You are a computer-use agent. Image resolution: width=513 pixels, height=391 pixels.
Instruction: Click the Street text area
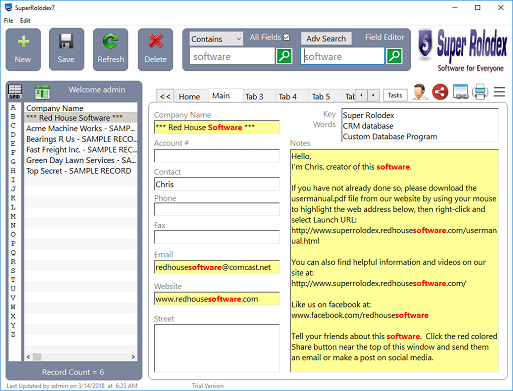point(217,348)
